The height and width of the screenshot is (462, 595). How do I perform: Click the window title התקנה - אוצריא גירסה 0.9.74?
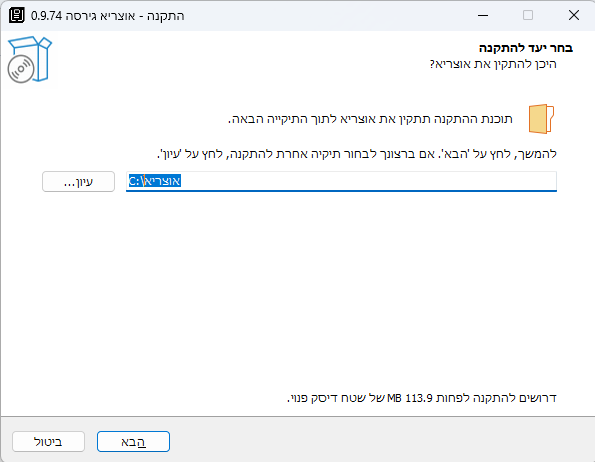point(107,16)
